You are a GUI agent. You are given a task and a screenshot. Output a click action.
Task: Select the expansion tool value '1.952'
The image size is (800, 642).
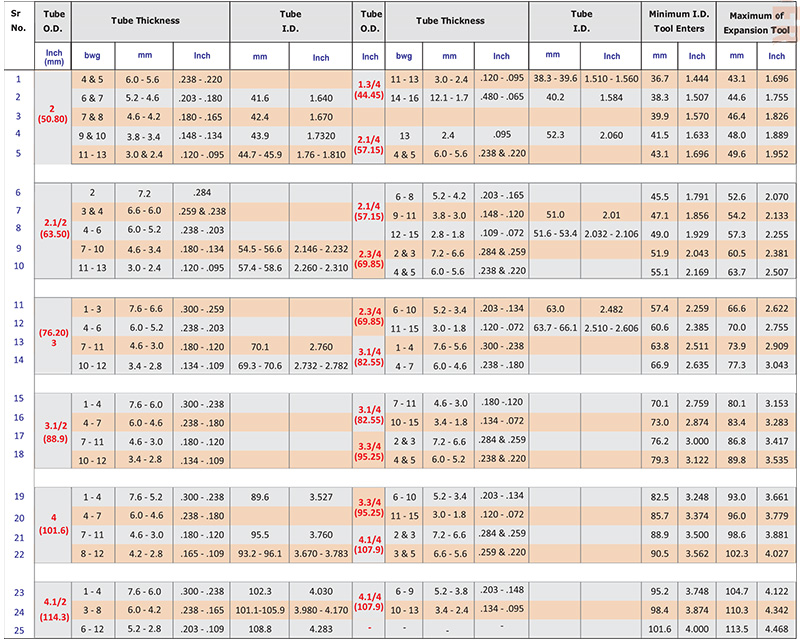click(777, 154)
